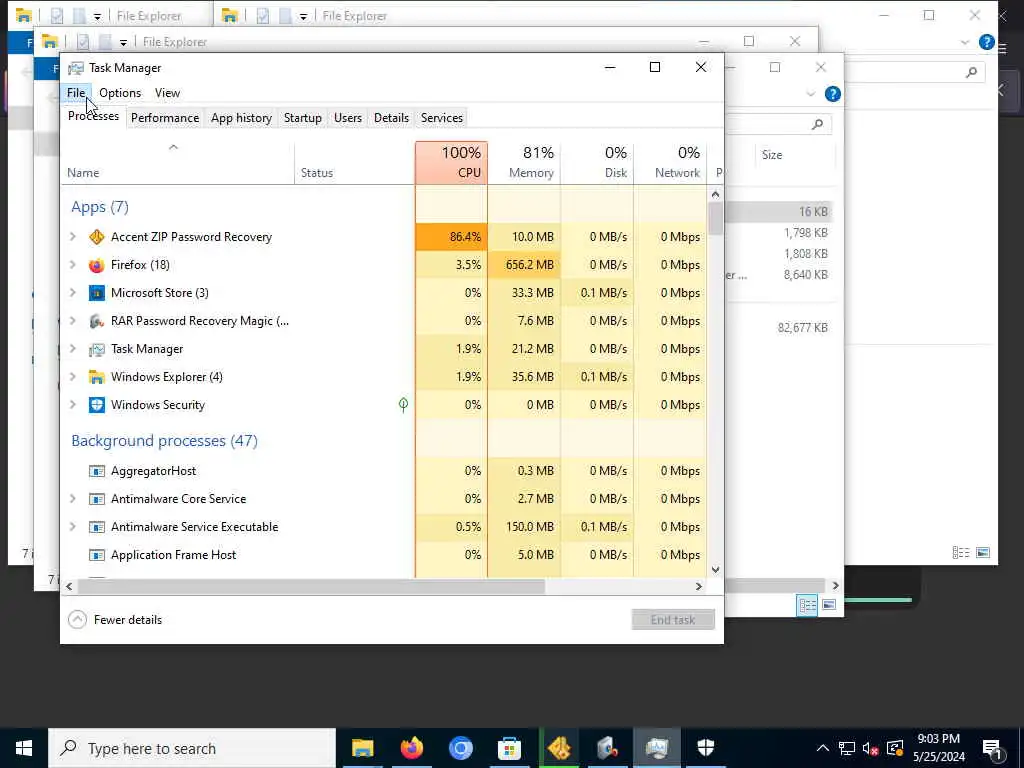Image resolution: width=1024 pixels, height=768 pixels.
Task: Open the blue circular browser taskbar icon
Action: [460, 748]
